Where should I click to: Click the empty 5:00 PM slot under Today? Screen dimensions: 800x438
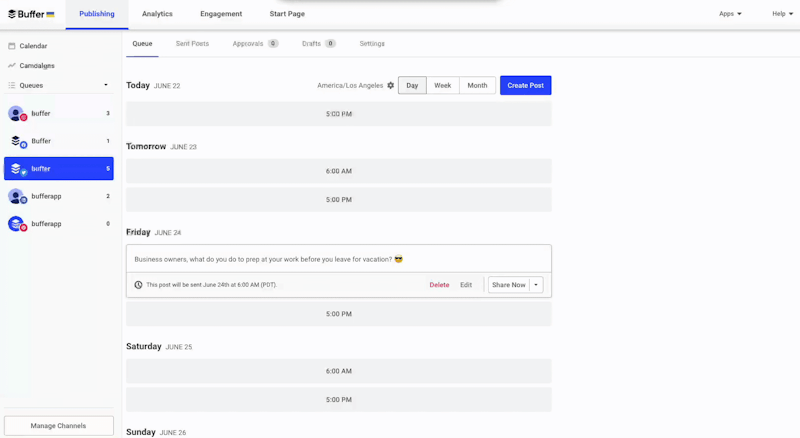click(x=338, y=114)
